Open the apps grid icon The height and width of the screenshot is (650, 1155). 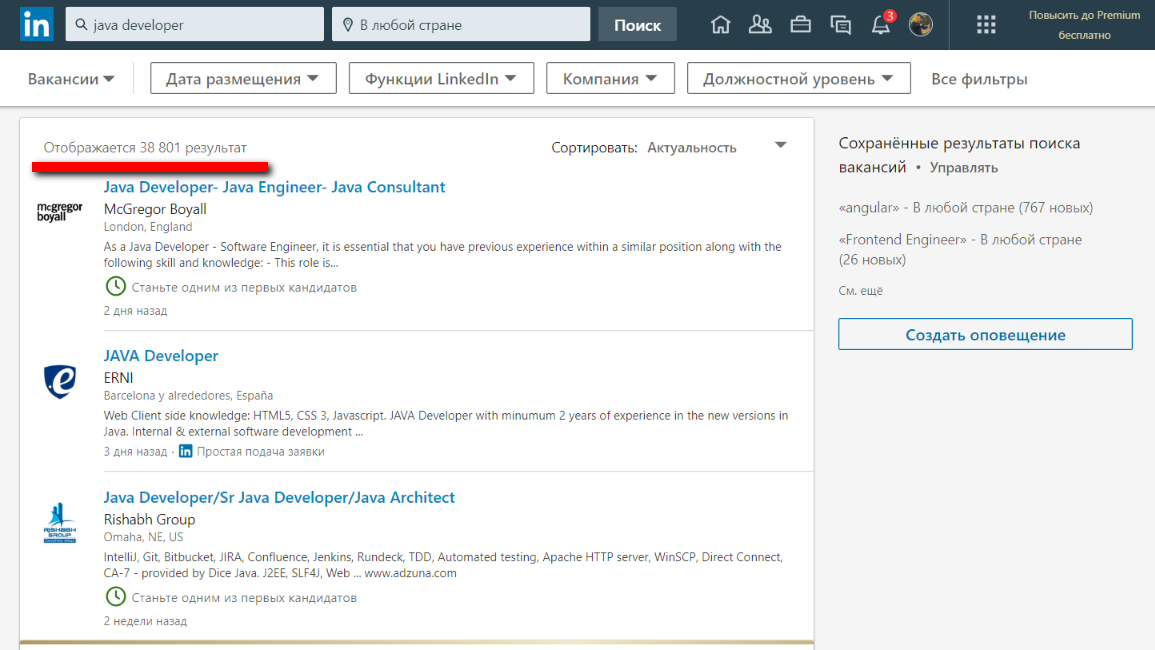tap(986, 25)
